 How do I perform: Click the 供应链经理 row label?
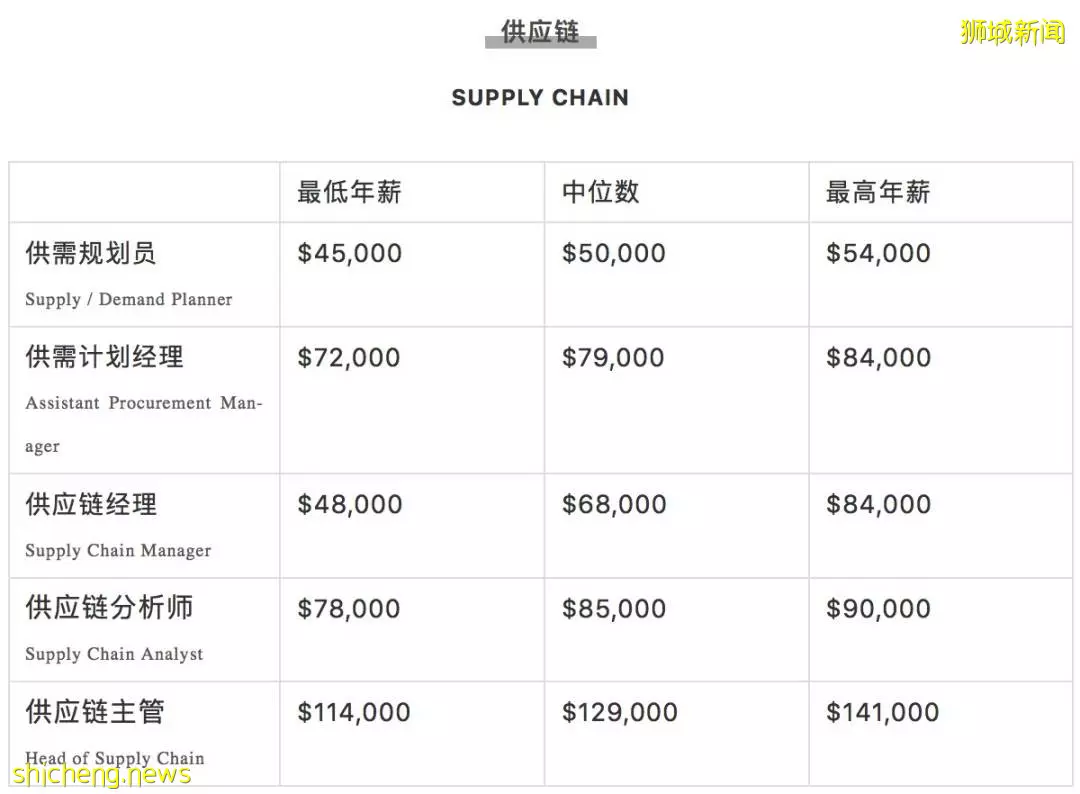tap(91, 504)
